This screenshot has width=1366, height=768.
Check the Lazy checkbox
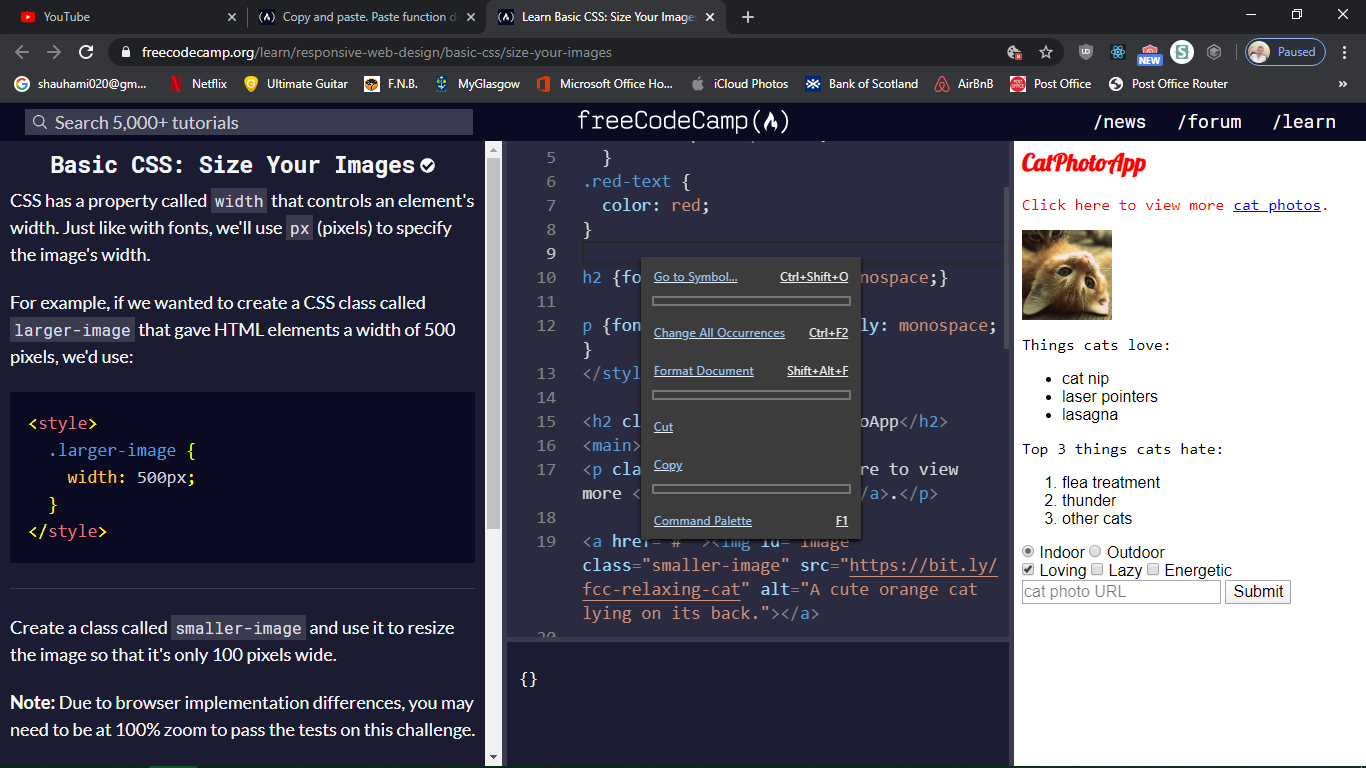(x=1097, y=570)
